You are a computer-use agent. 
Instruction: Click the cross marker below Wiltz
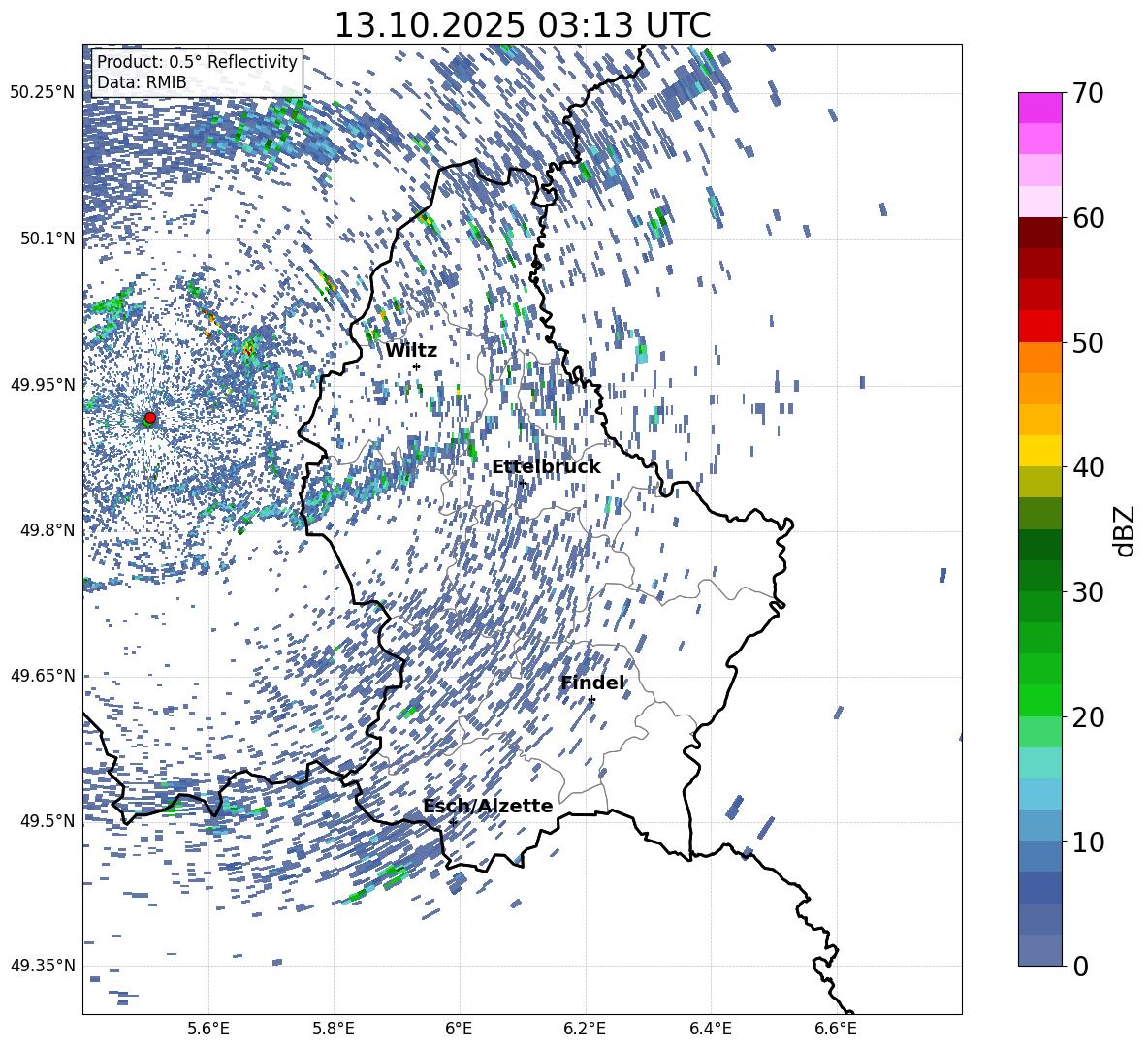pos(417,367)
